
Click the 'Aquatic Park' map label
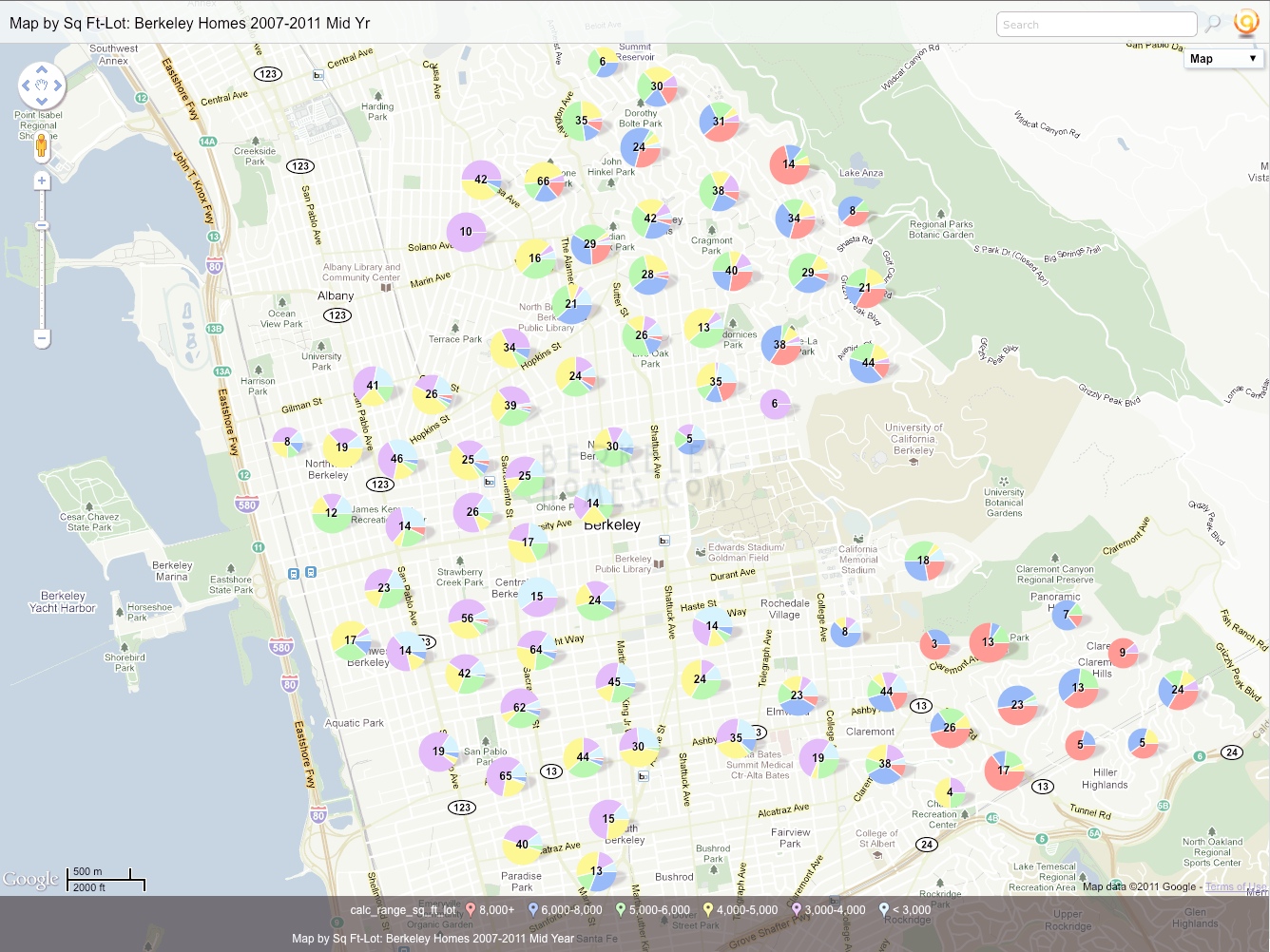click(355, 723)
